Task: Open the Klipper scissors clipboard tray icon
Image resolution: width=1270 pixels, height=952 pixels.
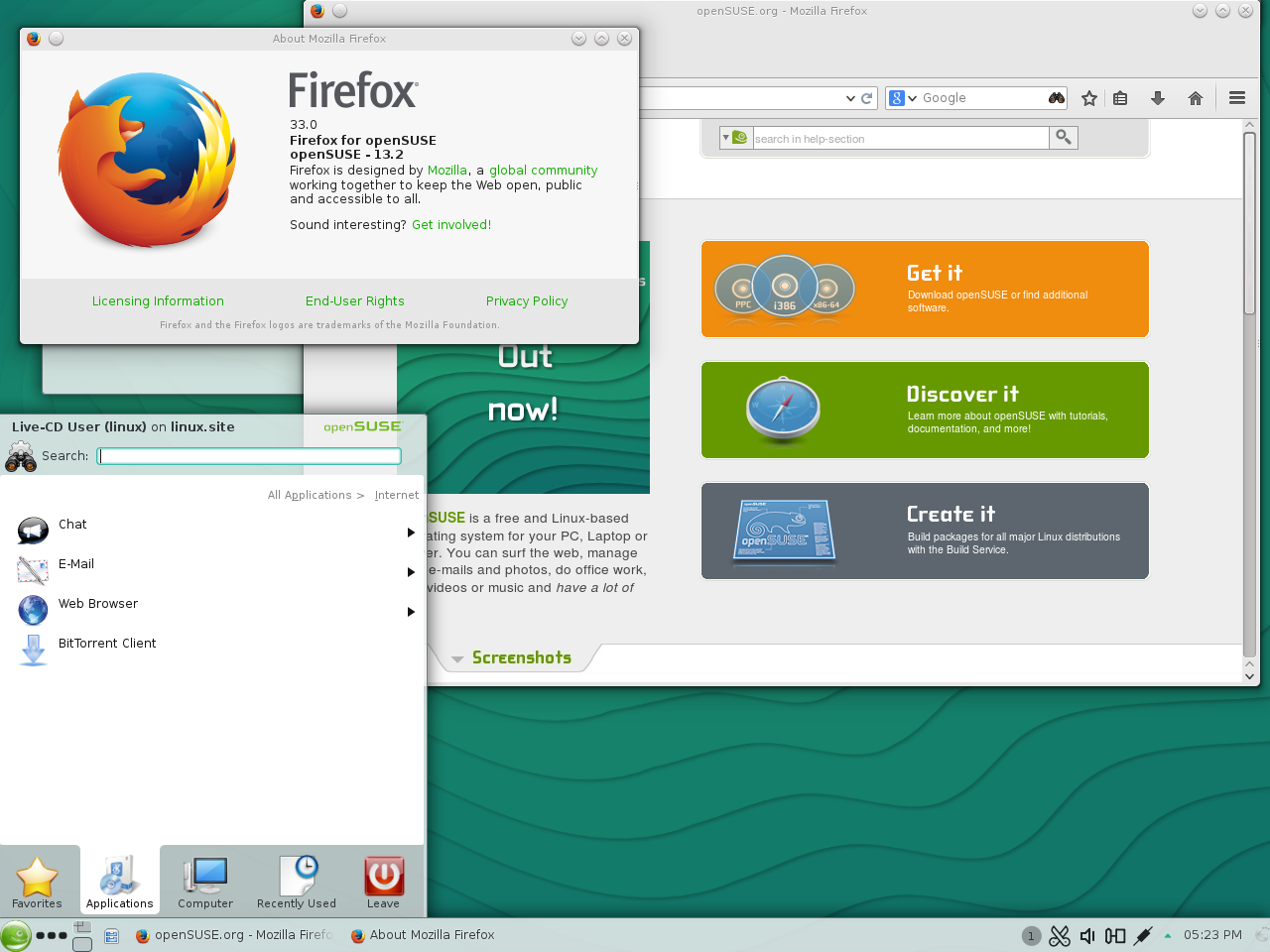Action: 1060,935
